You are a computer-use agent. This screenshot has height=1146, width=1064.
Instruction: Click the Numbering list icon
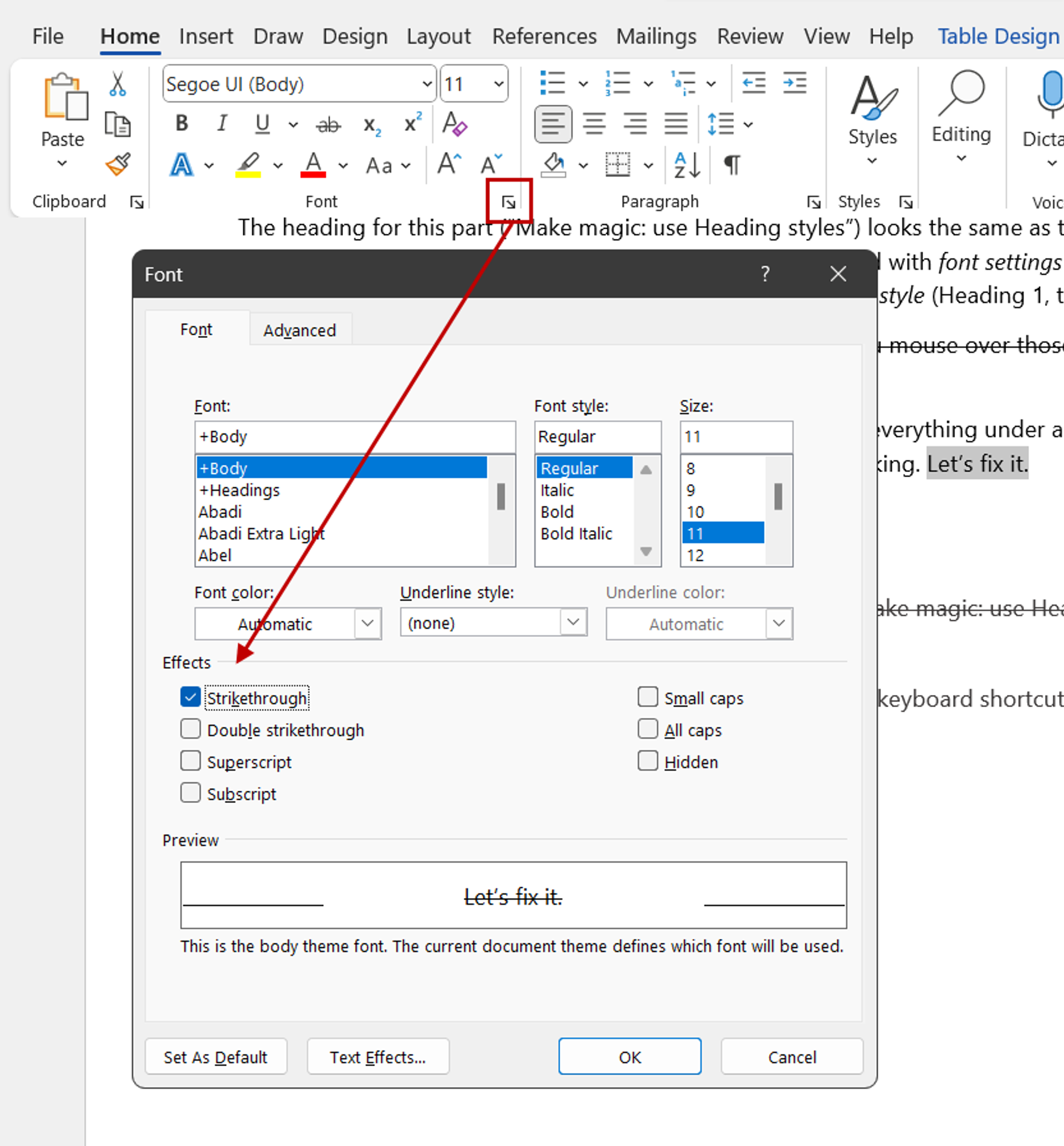click(x=618, y=83)
